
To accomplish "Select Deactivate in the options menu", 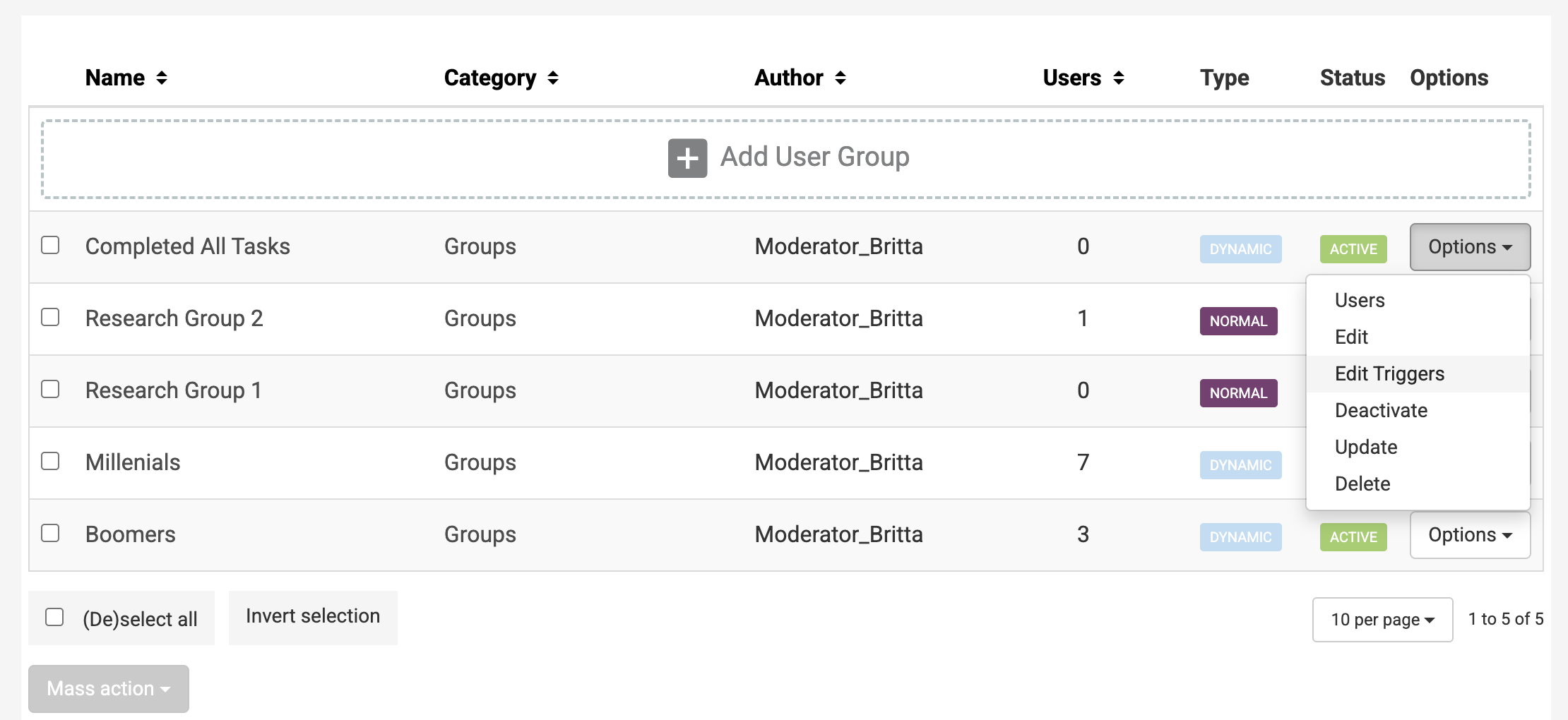I will coord(1381,410).
